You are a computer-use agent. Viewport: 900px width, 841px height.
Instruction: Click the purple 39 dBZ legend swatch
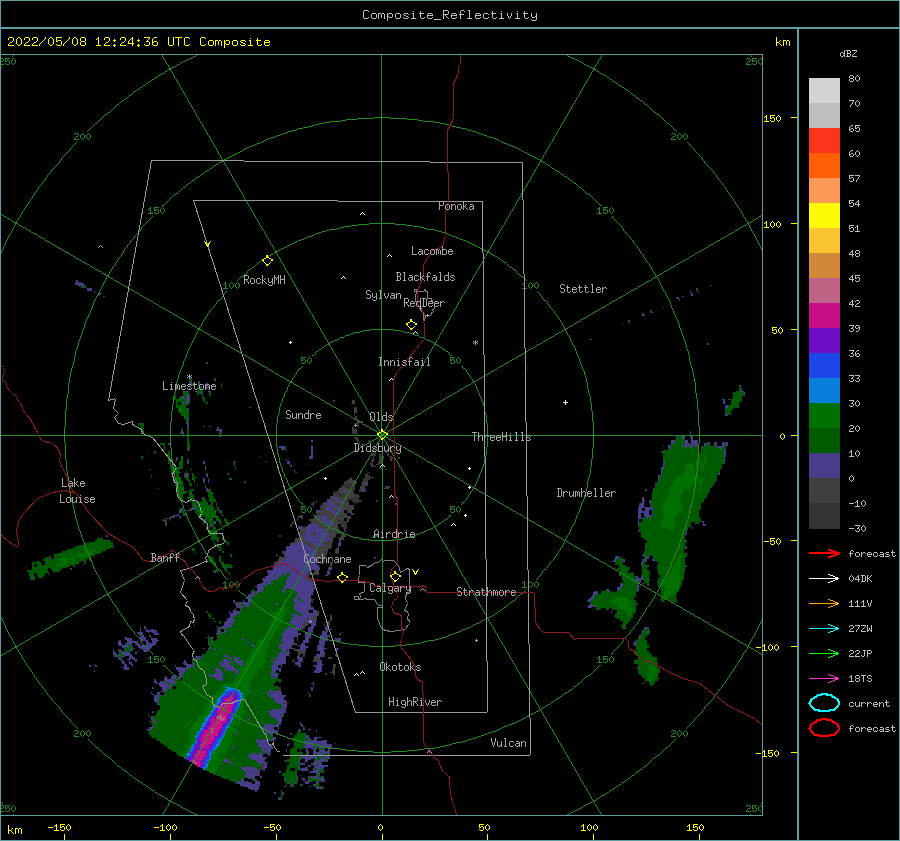click(x=824, y=340)
